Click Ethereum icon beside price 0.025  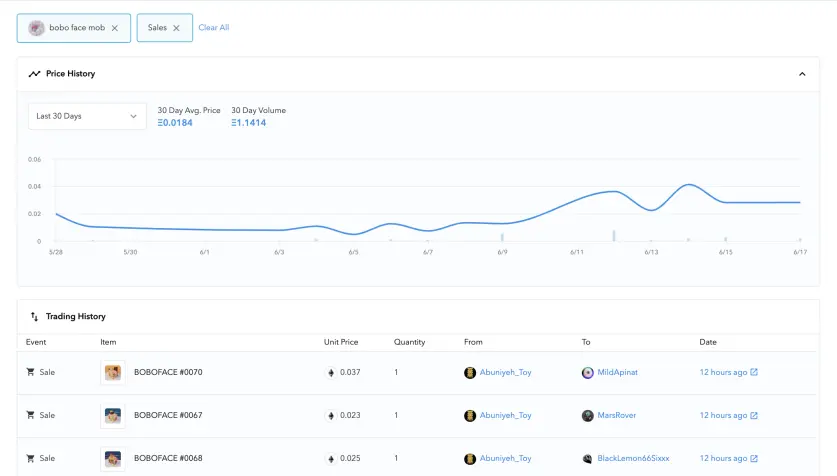click(331, 459)
